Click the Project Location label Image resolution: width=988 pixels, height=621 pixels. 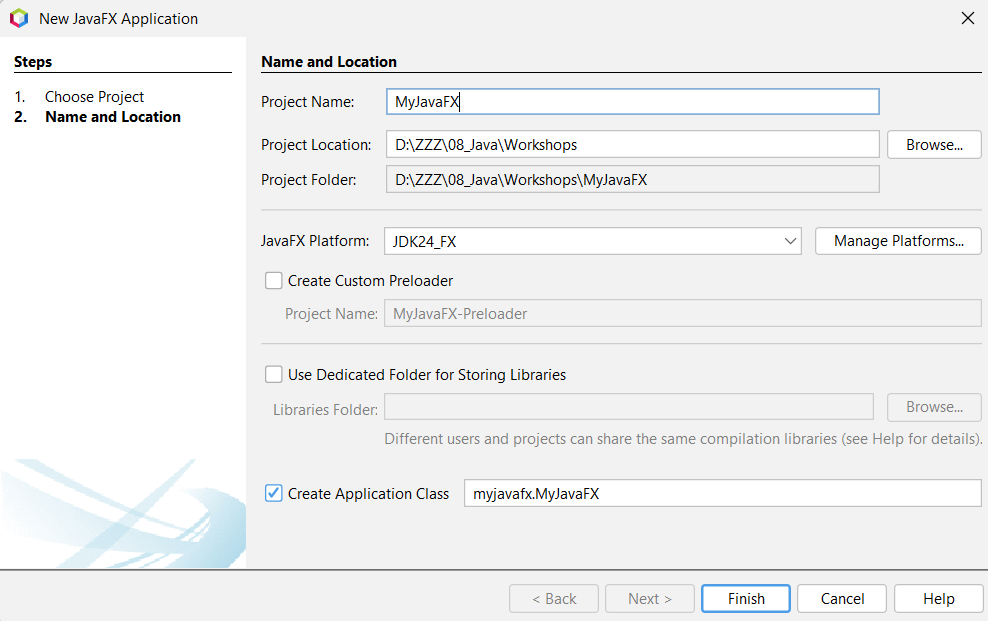(x=316, y=144)
